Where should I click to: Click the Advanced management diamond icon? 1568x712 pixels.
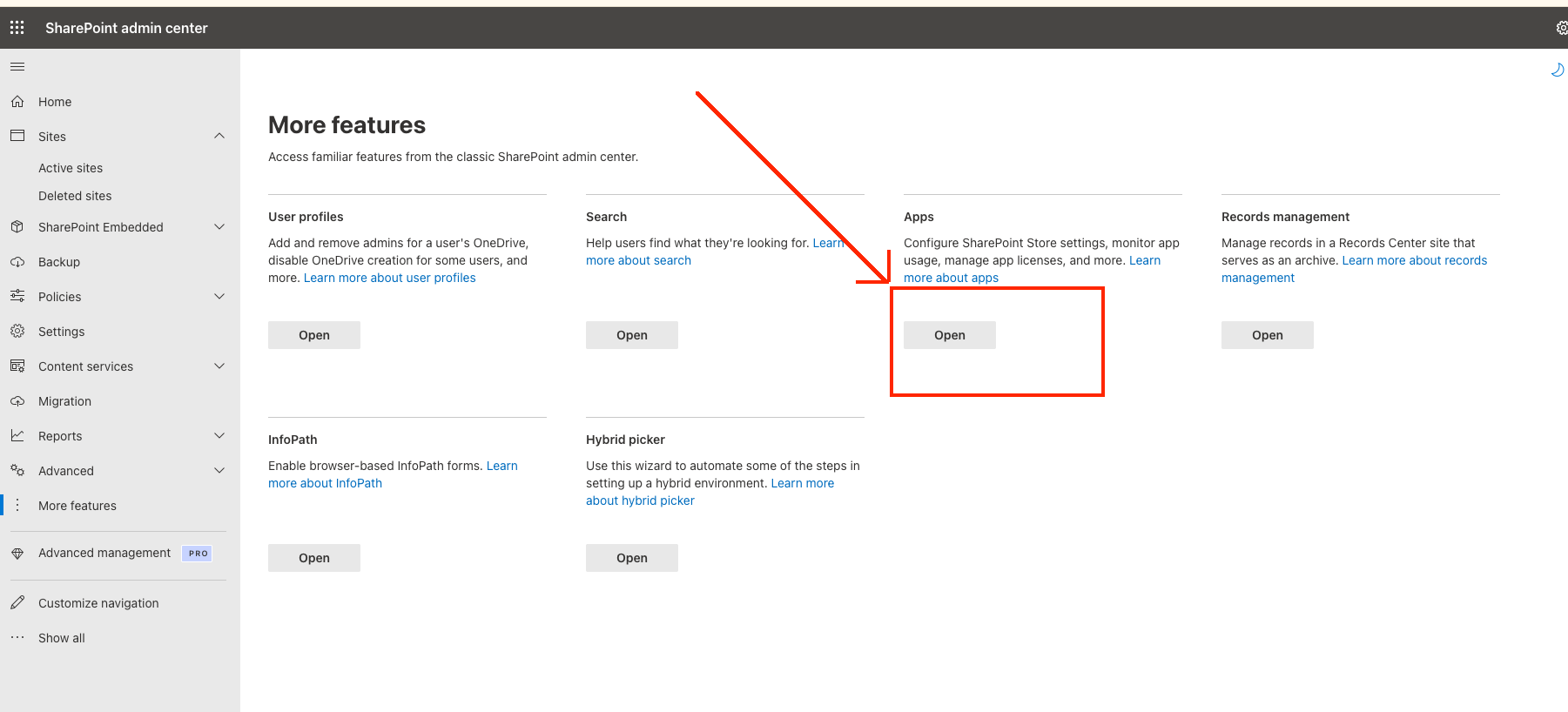tap(17, 554)
